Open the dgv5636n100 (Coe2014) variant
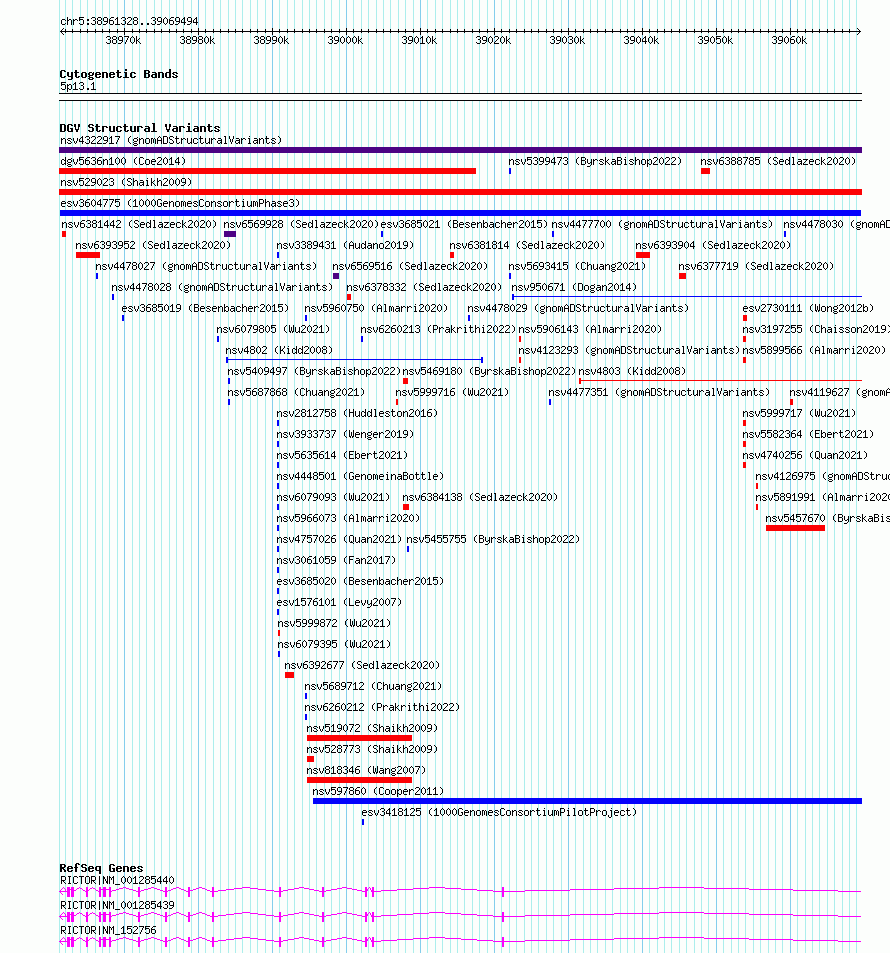Viewport: 890px width, 953px height. 123,161
